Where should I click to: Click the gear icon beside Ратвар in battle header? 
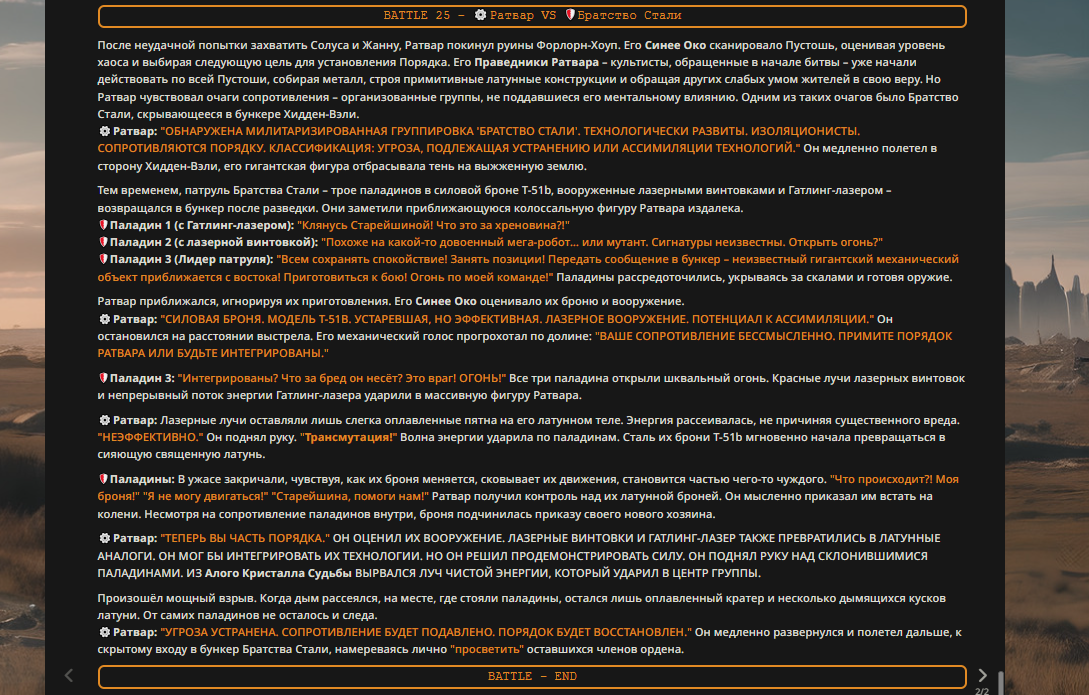pos(481,15)
